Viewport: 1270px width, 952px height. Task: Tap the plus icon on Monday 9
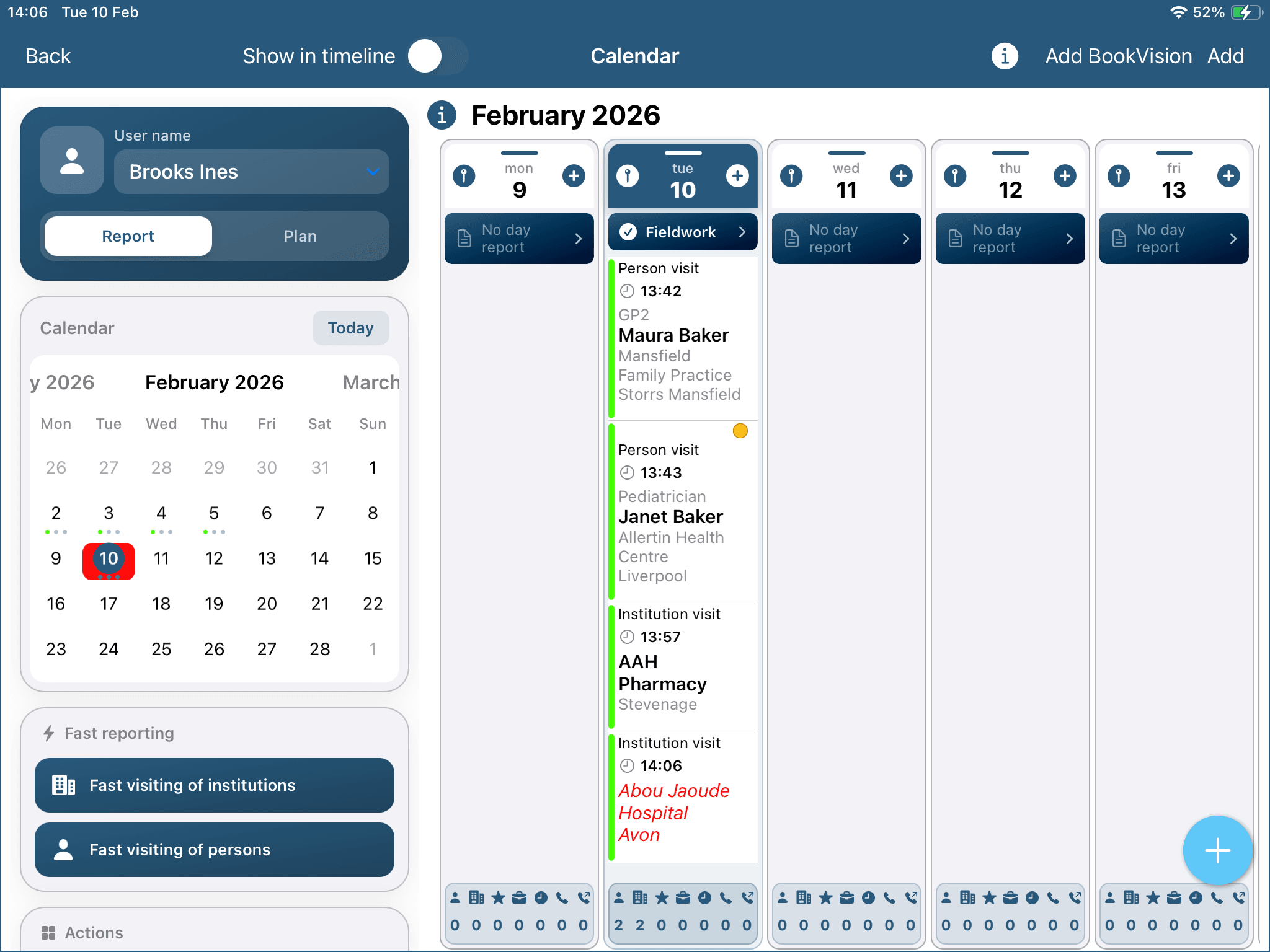click(574, 176)
